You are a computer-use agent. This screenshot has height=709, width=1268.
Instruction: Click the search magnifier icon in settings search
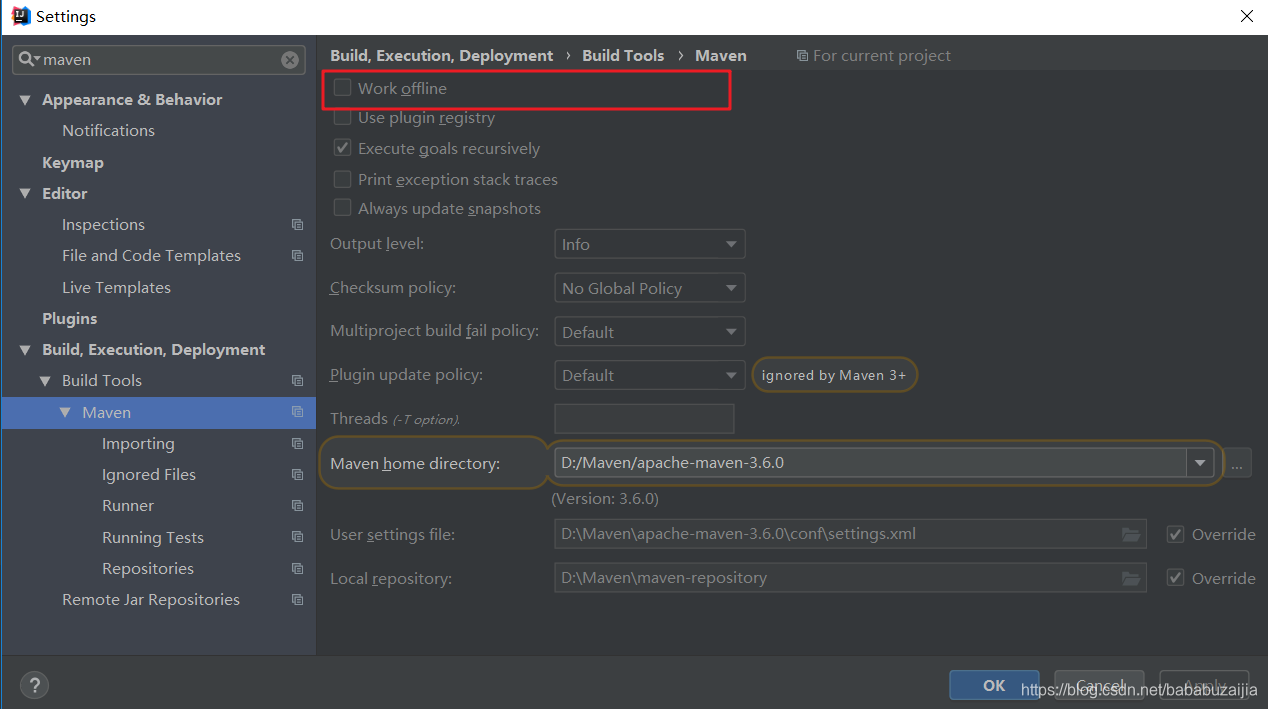(x=28, y=60)
